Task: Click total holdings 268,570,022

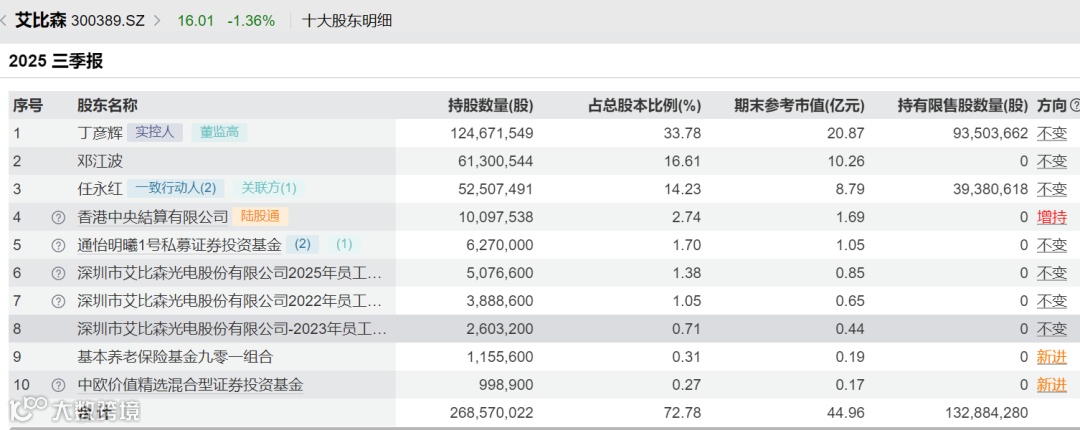Action: 490,413
